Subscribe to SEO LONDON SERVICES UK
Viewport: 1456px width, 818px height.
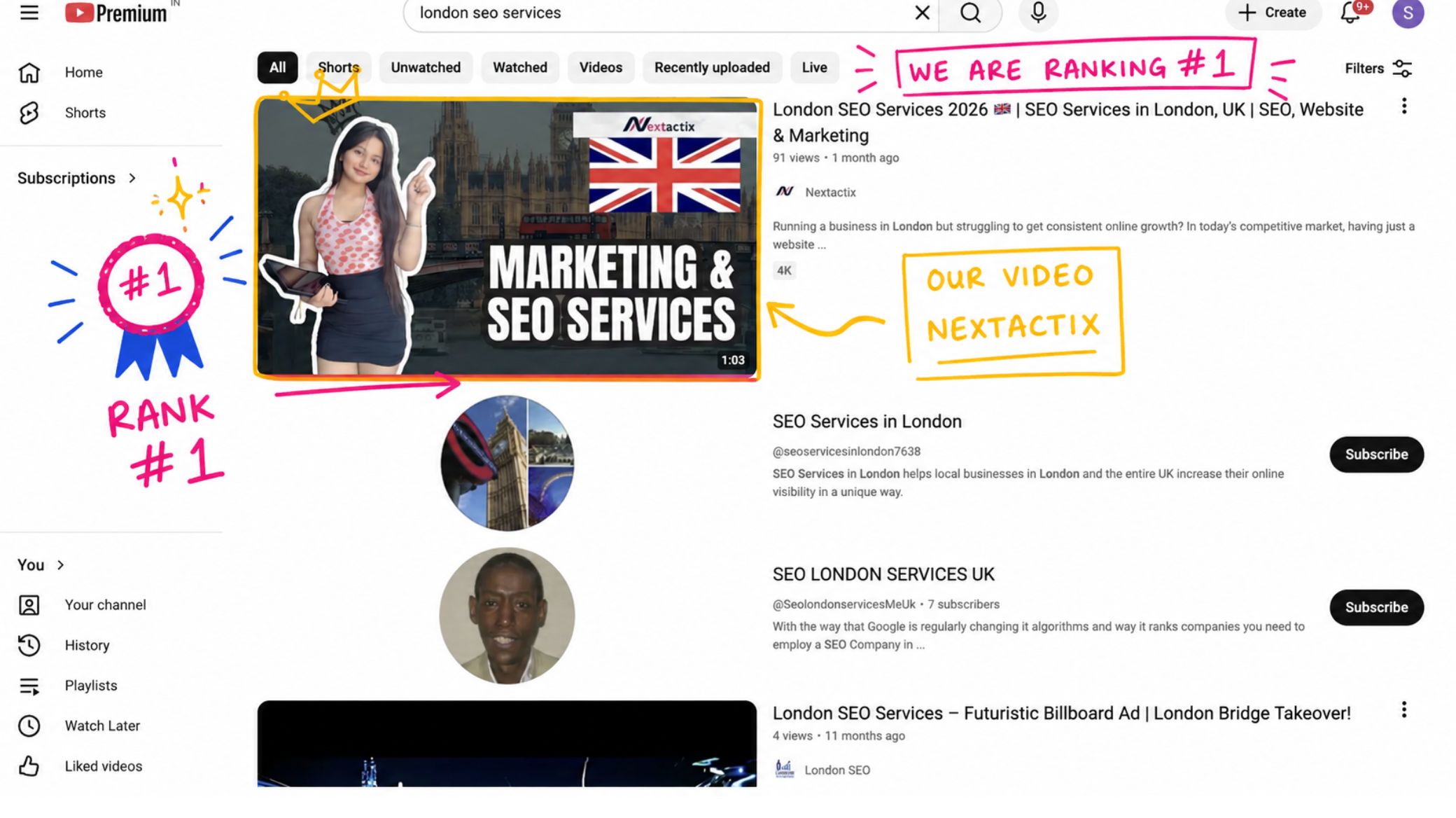tap(1376, 607)
